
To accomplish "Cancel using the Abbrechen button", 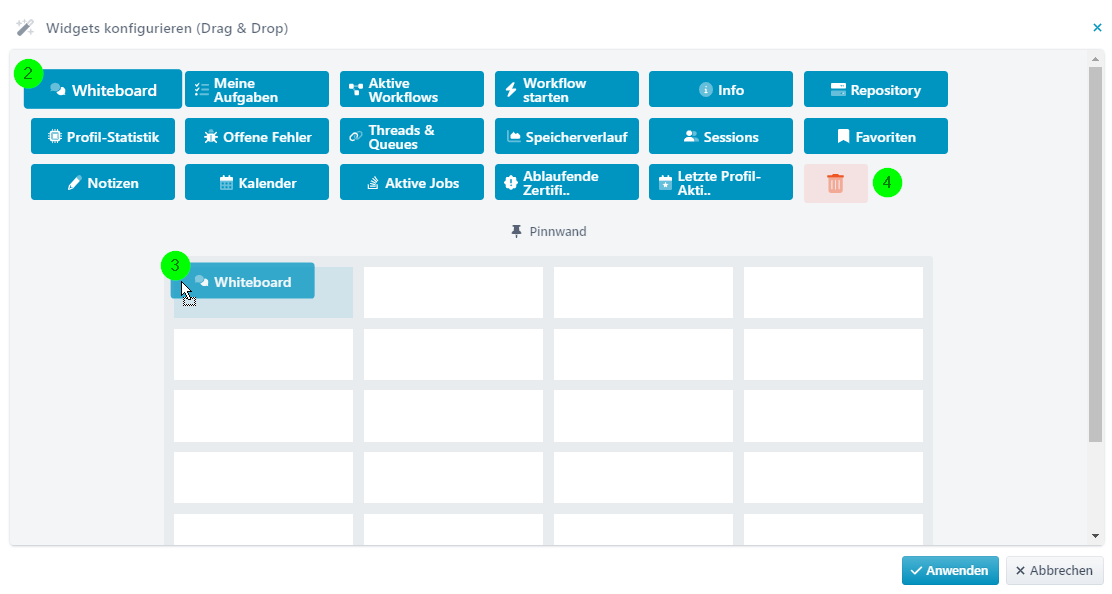I will tap(1054, 571).
